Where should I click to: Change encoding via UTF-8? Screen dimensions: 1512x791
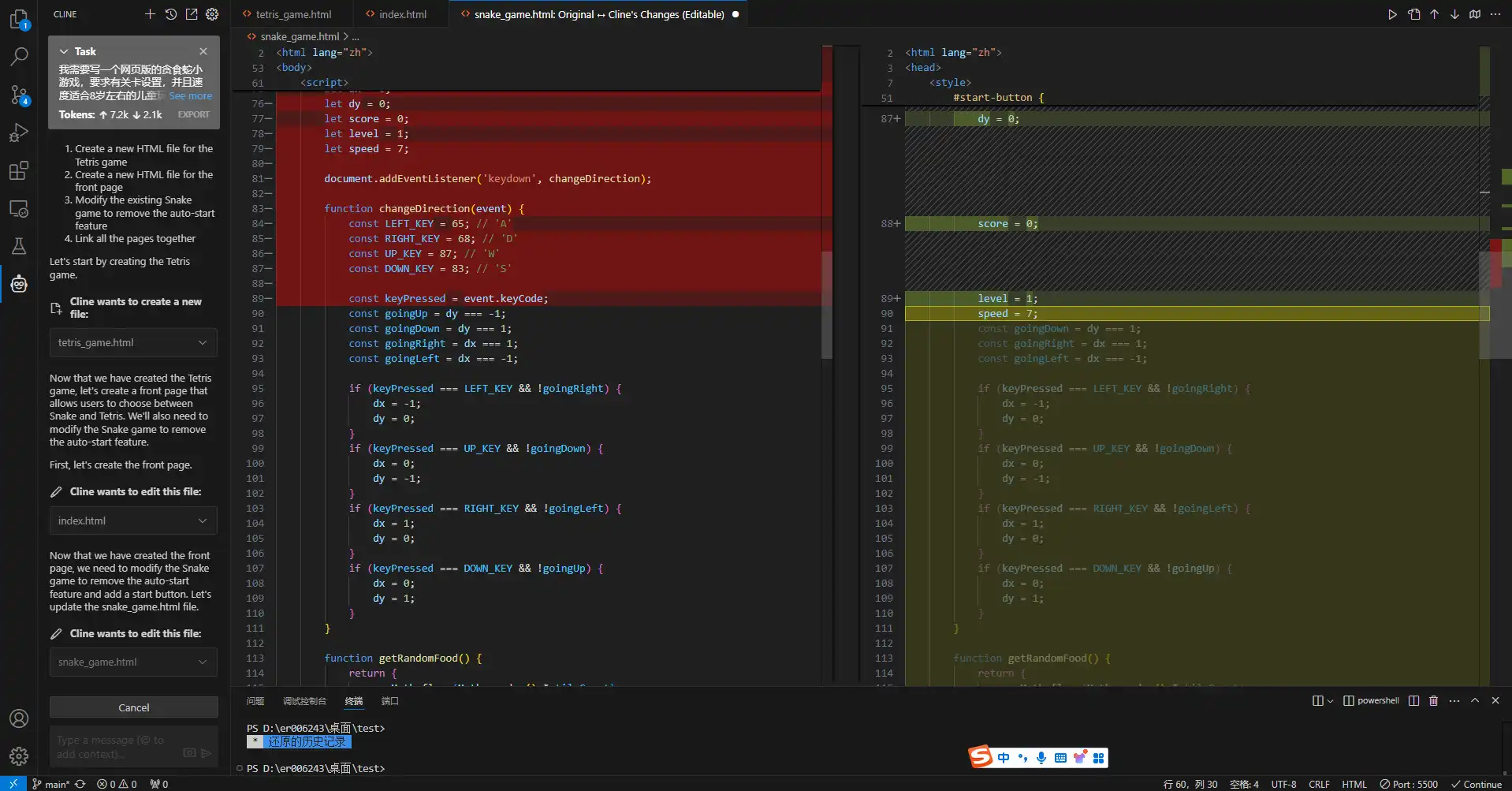pyautogui.click(x=1283, y=784)
